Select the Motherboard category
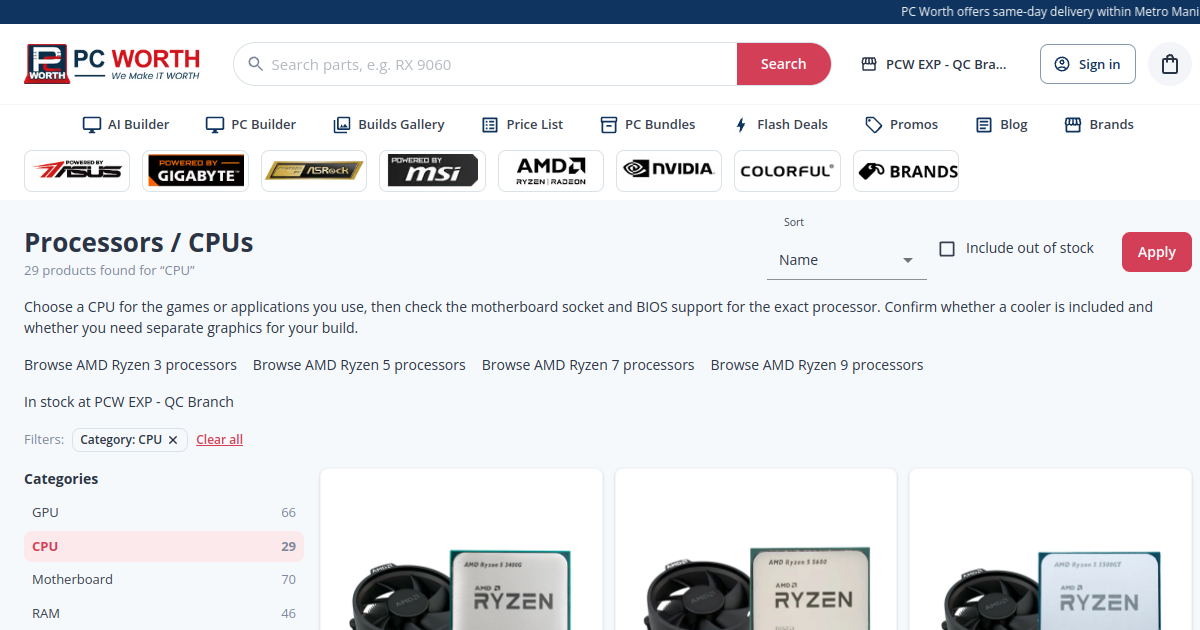Screen dimensions: 1200x630 pos(164,580)
